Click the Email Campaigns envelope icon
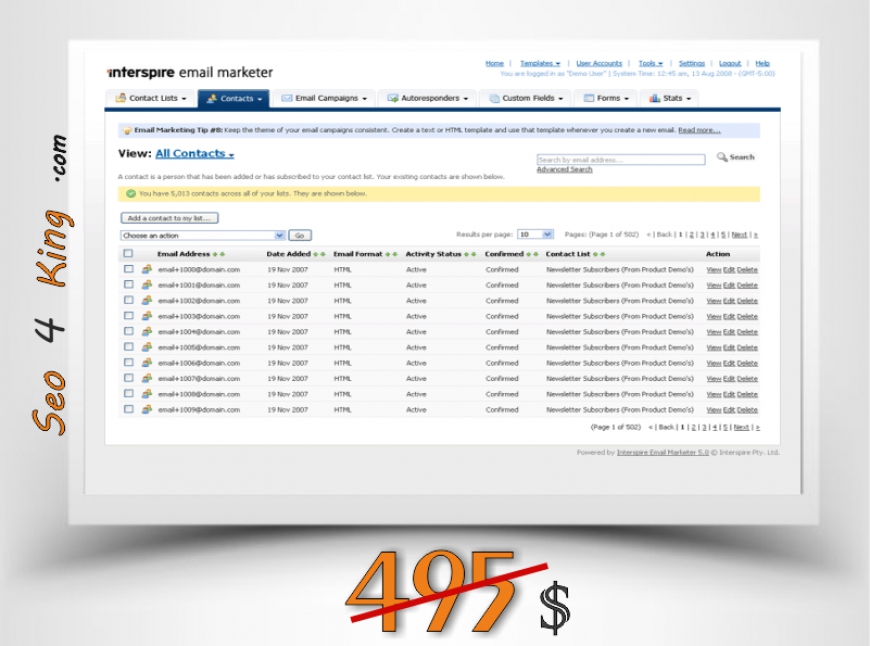This screenshot has height=646, width=870. pyautogui.click(x=286, y=98)
